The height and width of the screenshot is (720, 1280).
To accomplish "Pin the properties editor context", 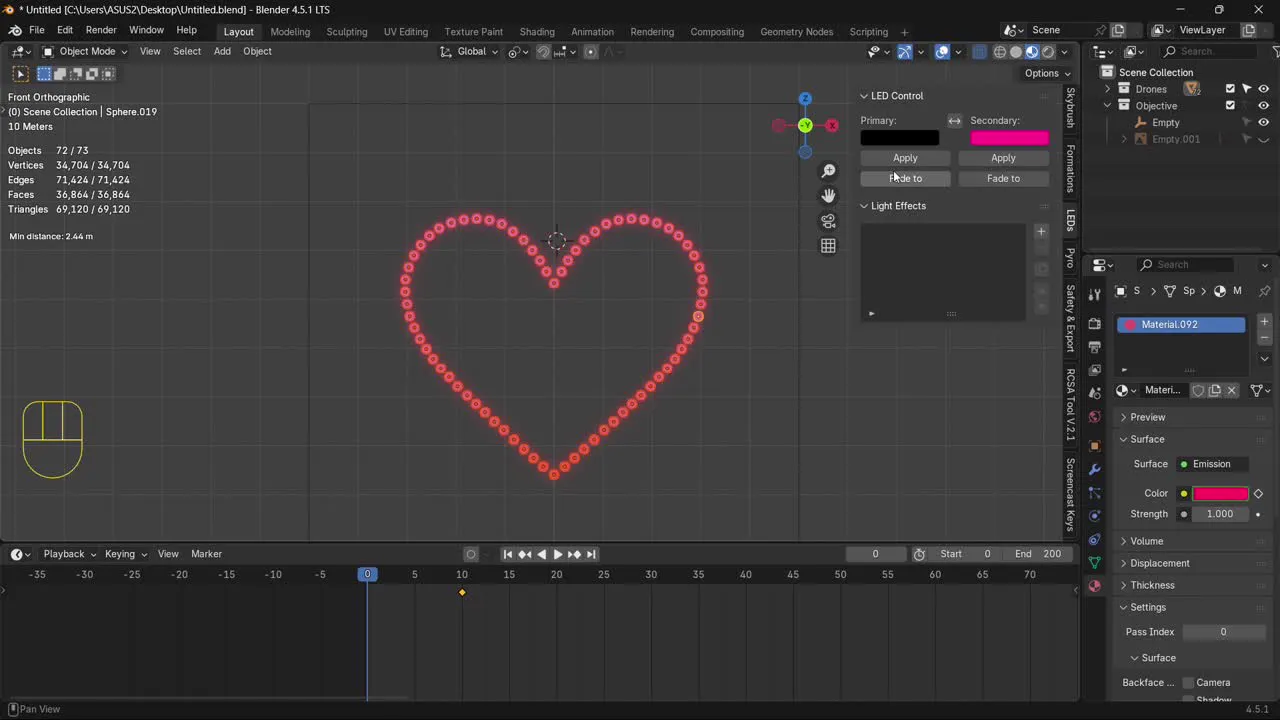I will 1264,291.
